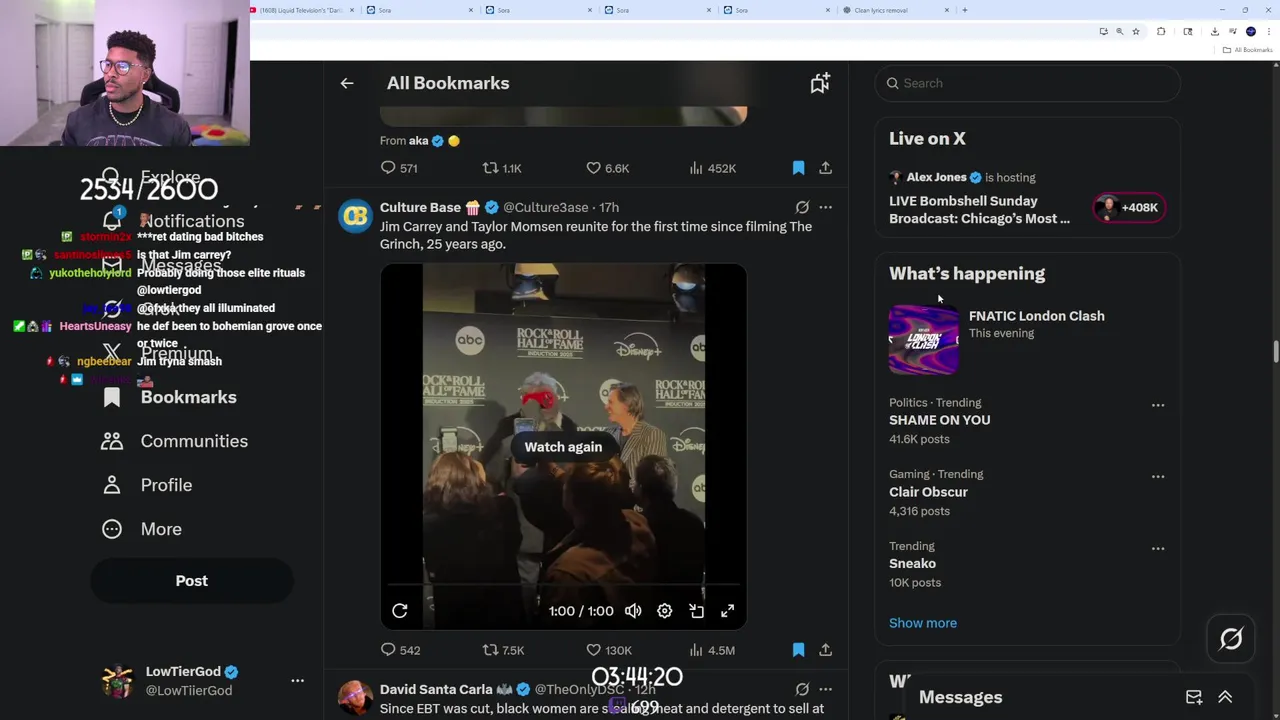The image size is (1280, 720).
Task: Click Show more under trends
Action: pyautogui.click(x=923, y=623)
